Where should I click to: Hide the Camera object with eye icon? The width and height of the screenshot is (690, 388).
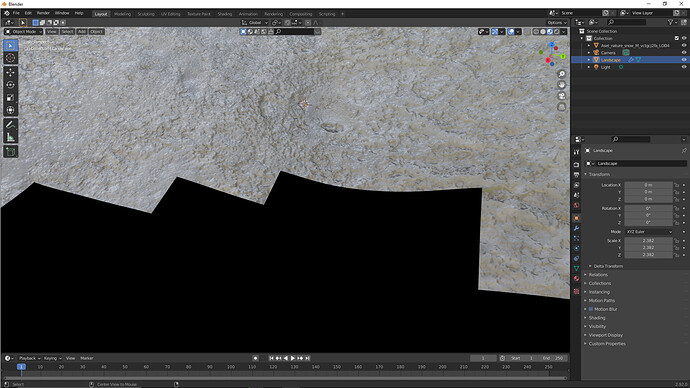[684, 52]
